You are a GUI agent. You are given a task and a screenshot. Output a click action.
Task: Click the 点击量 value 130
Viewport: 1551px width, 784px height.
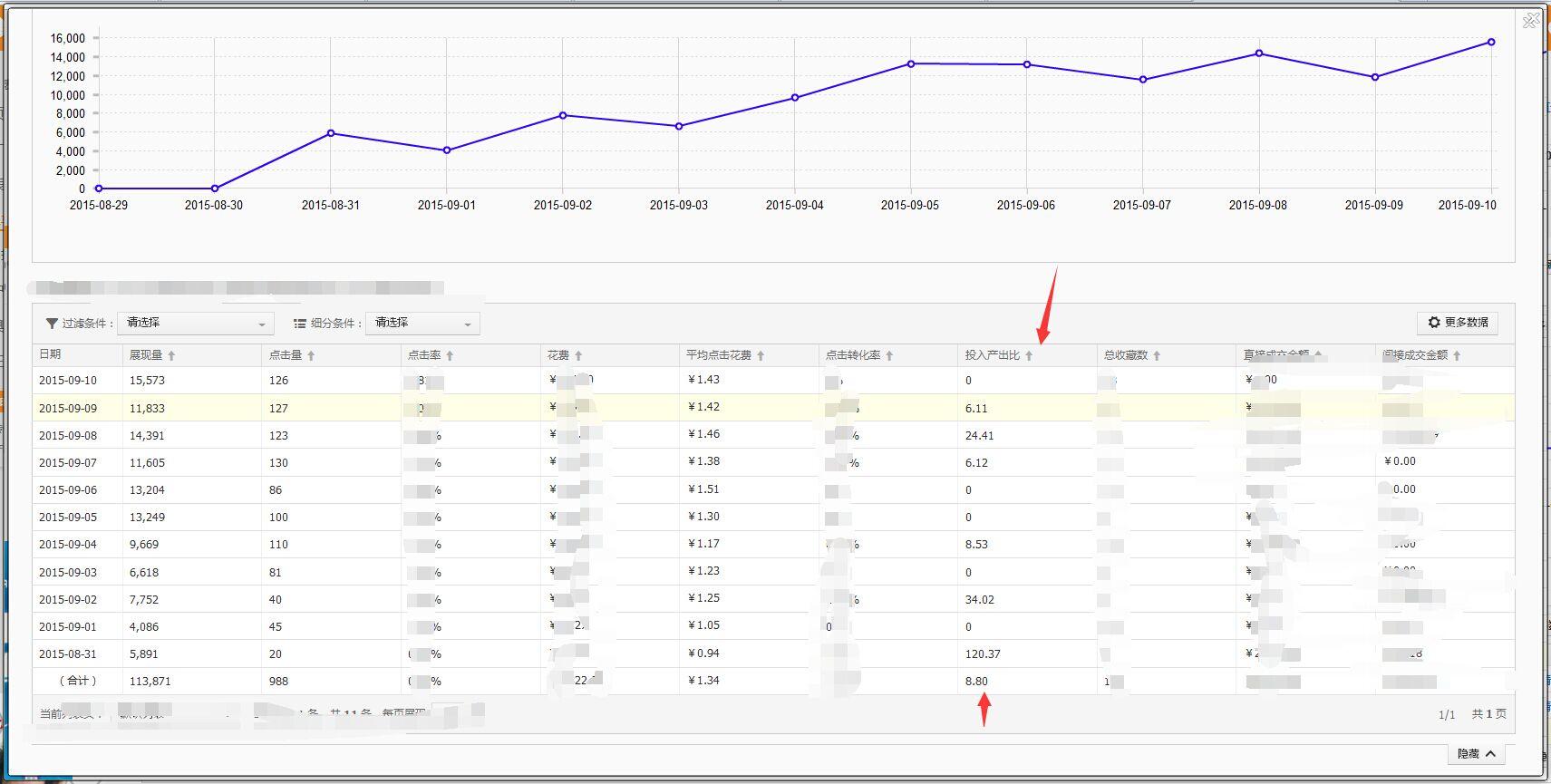278,463
